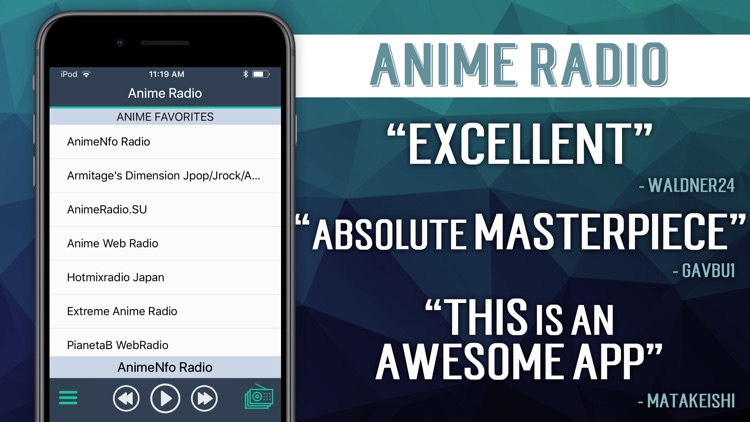Viewport: 750px width, 422px height.
Task: Select Hotmixradio Japan station
Action: (165, 278)
